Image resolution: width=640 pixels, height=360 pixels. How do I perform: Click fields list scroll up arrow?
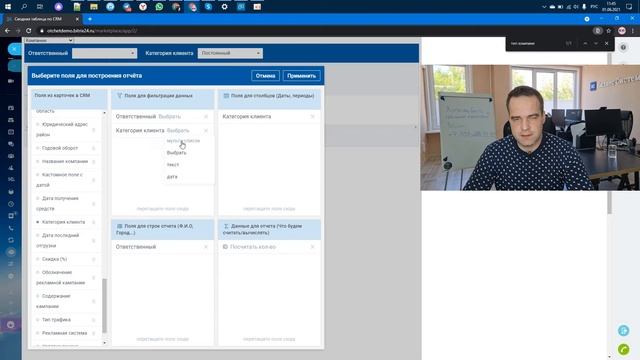(x=104, y=113)
